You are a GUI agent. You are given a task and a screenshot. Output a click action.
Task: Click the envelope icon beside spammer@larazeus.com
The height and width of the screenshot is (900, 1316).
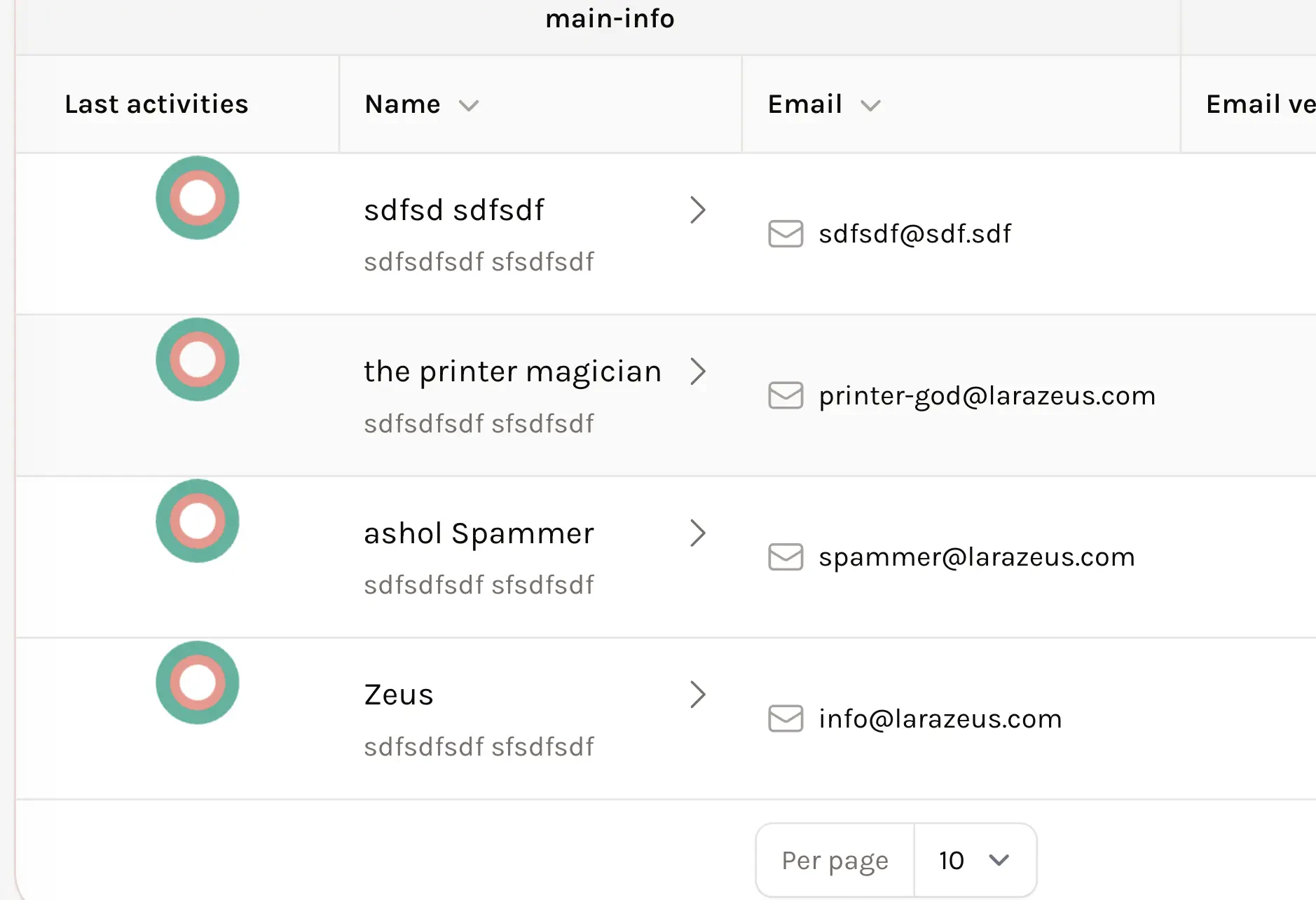(786, 557)
